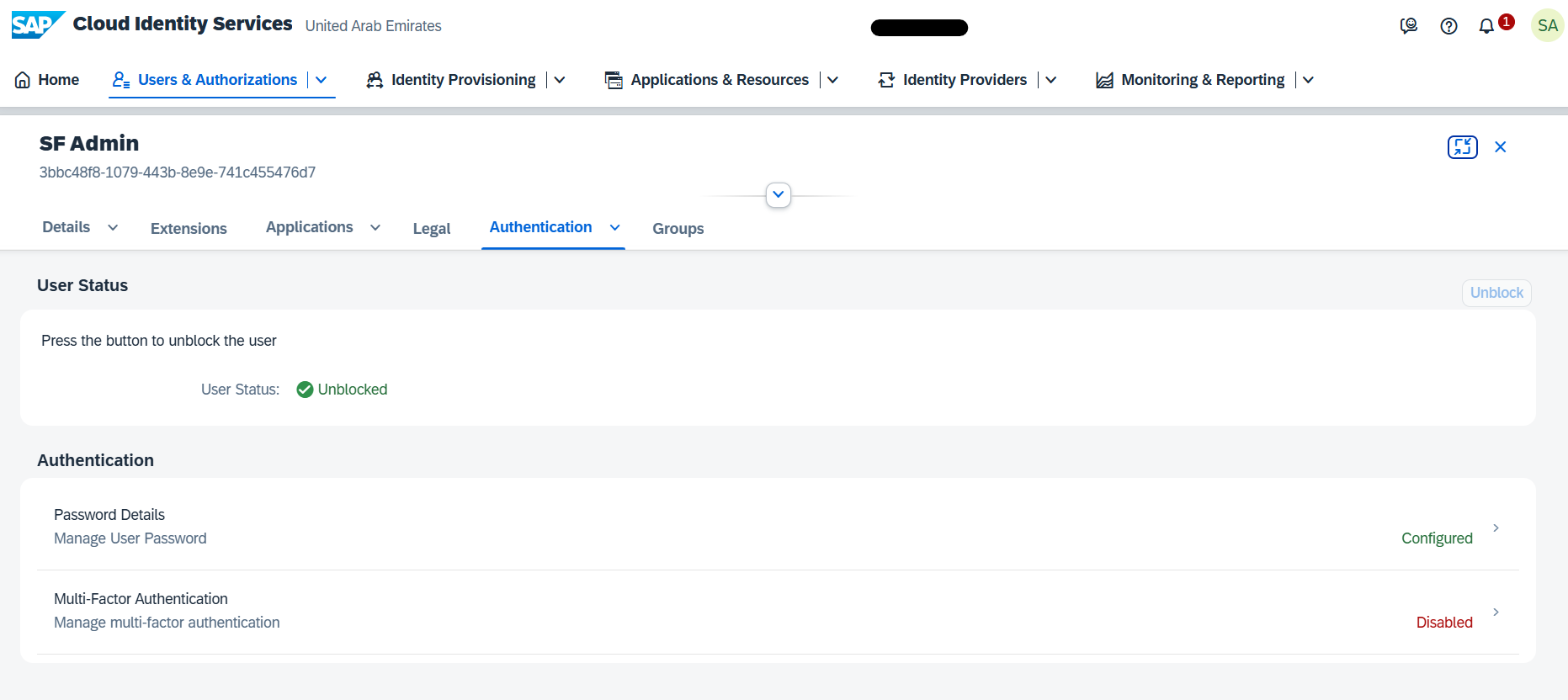This screenshot has height=700, width=1568.
Task: Click the Users & Authorizations person icon
Action: click(x=121, y=80)
